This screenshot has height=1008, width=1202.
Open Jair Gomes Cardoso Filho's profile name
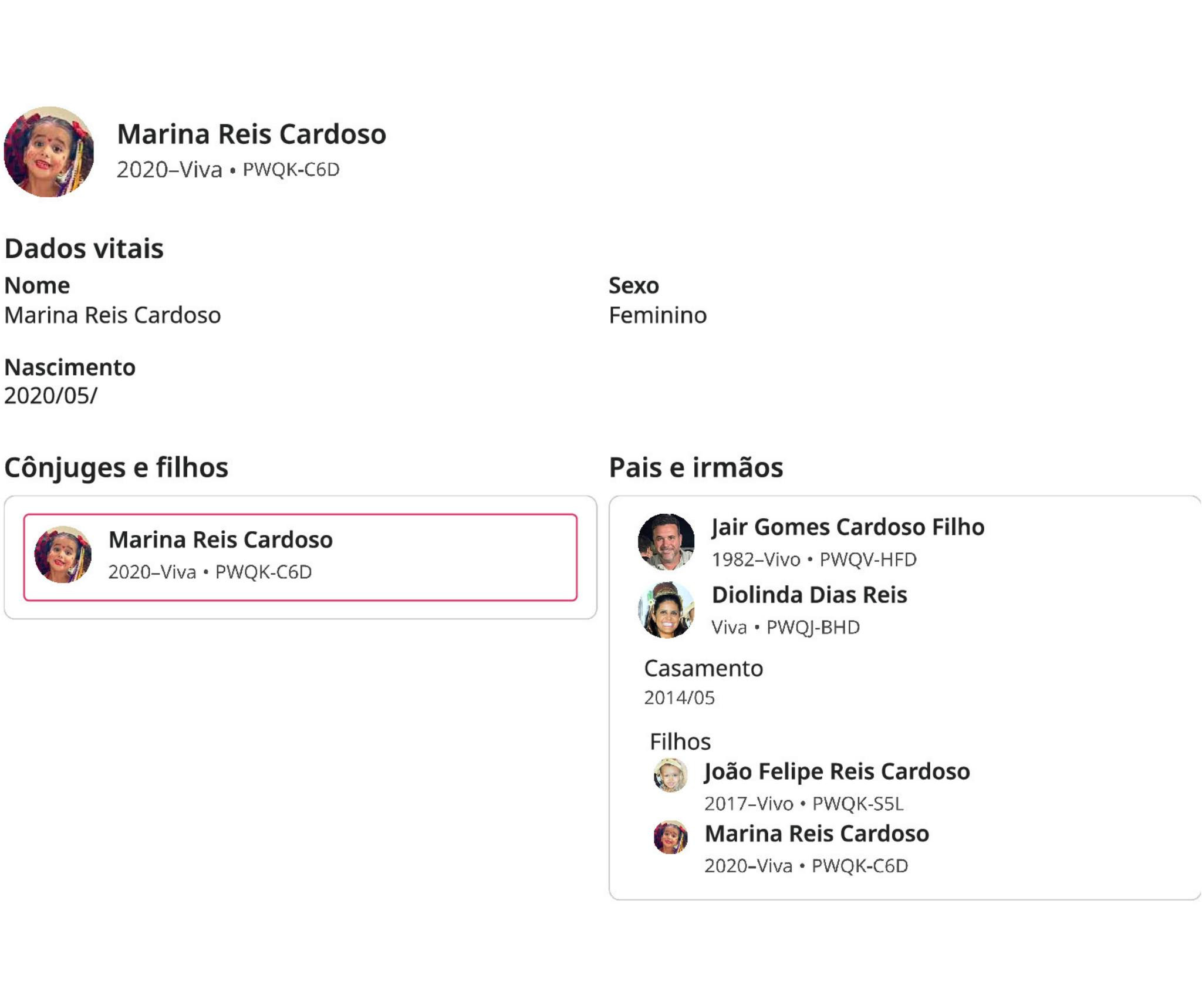(848, 527)
